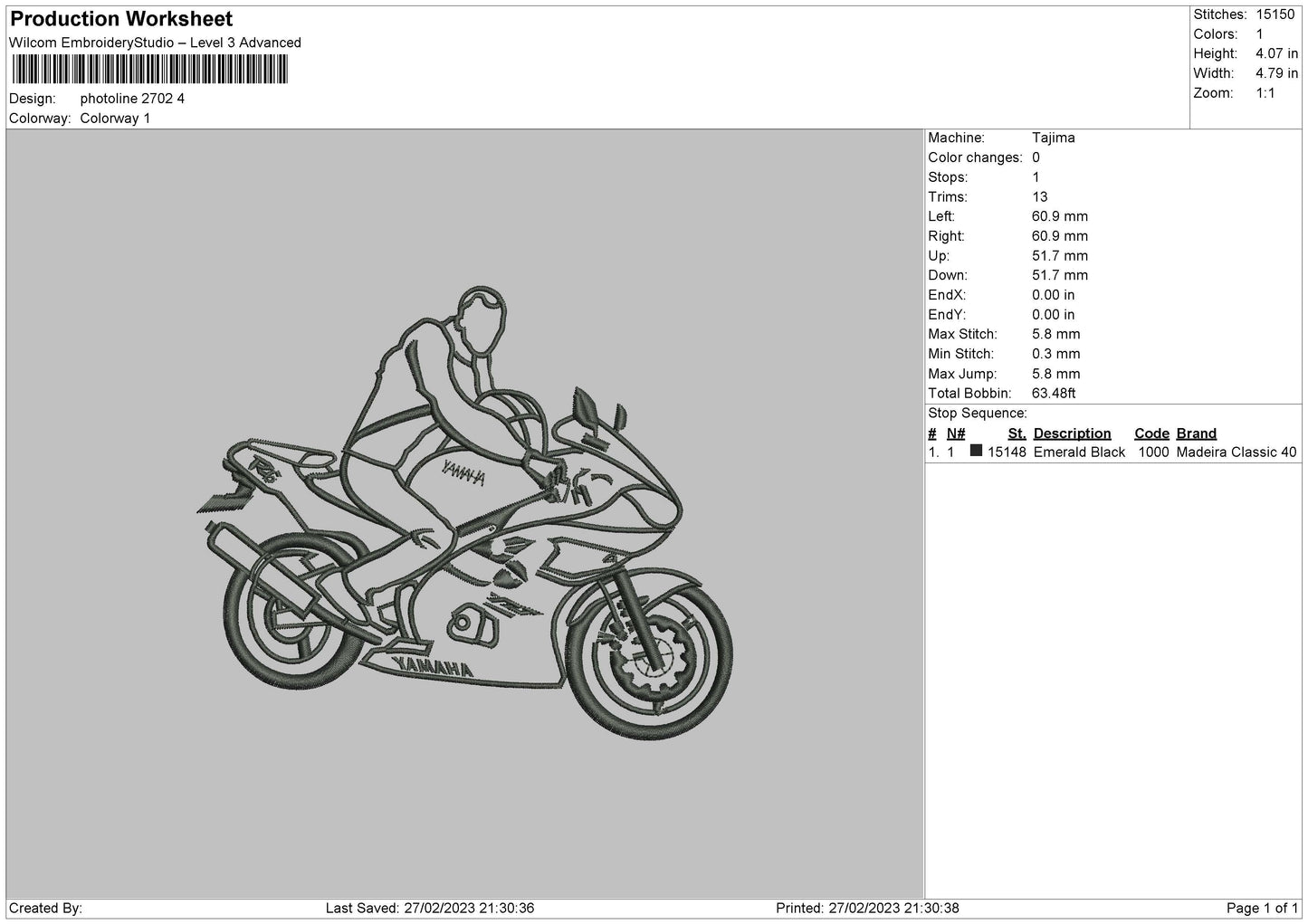Click the Machine value Tajima
Screen dimensions: 1308x924
(1054, 138)
